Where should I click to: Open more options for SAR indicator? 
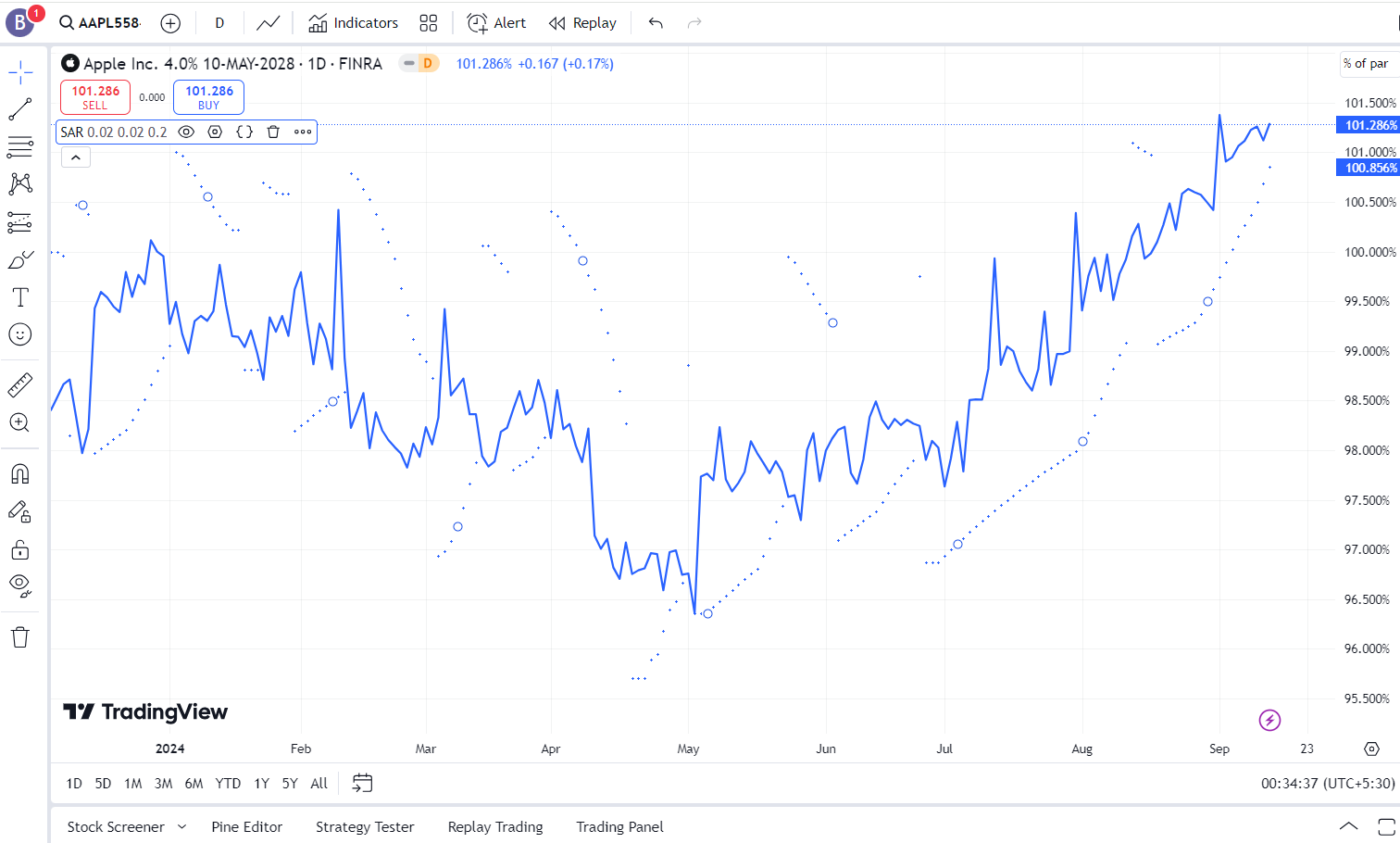pyautogui.click(x=303, y=132)
